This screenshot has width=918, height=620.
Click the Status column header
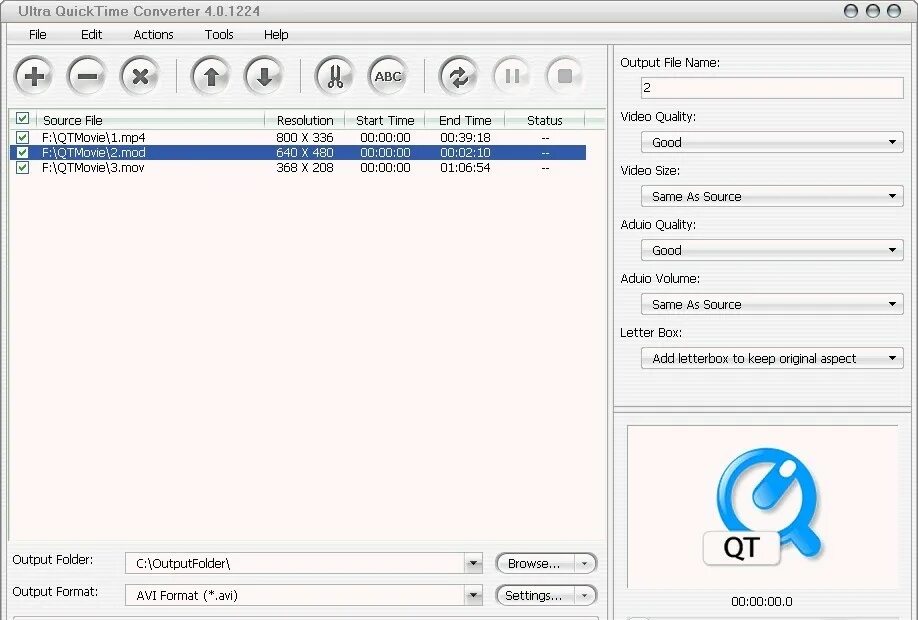tap(544, 120)
